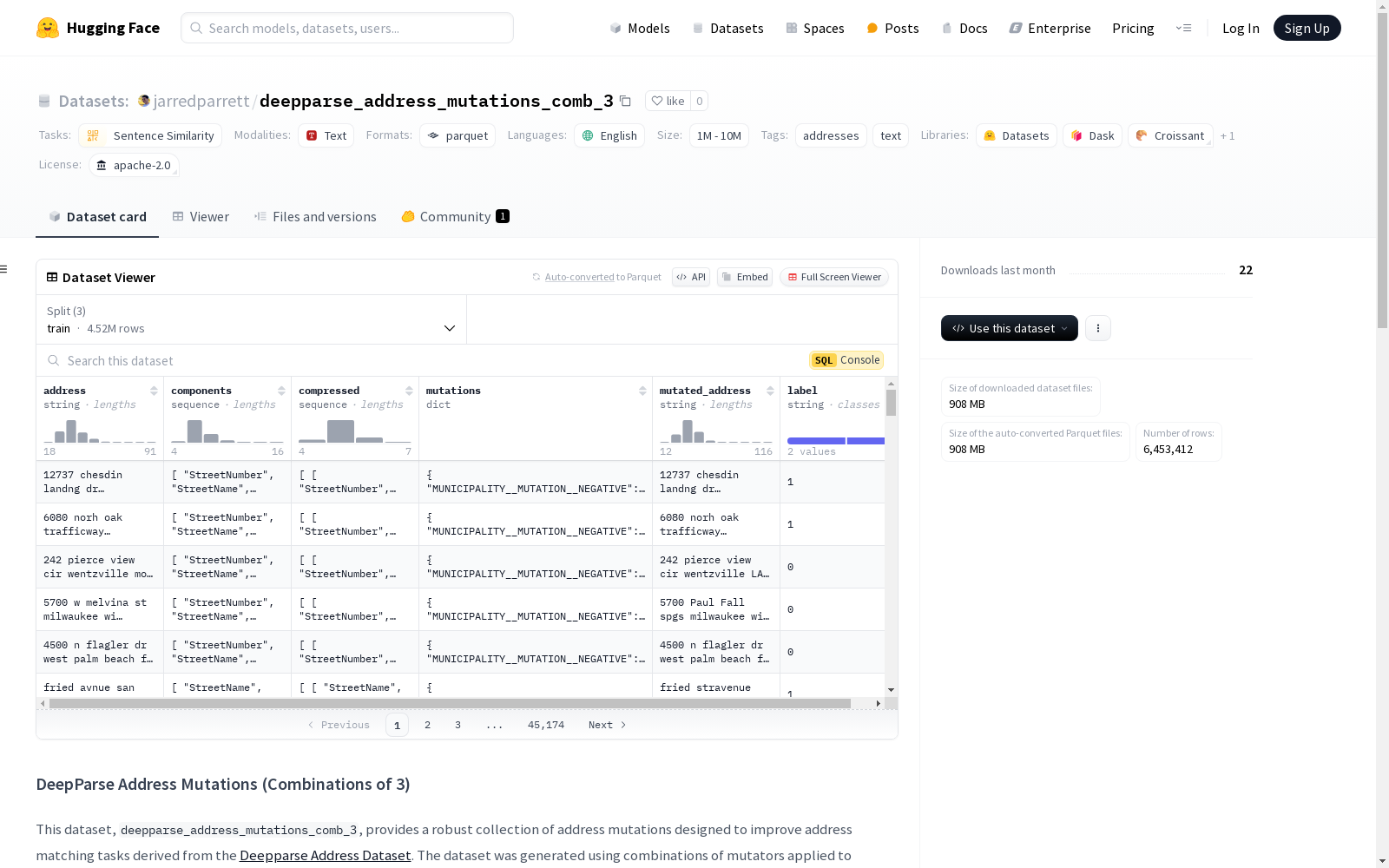Open the Deepparse Address Dataset link
This screenshot has height=868, width=1389.
326,856
